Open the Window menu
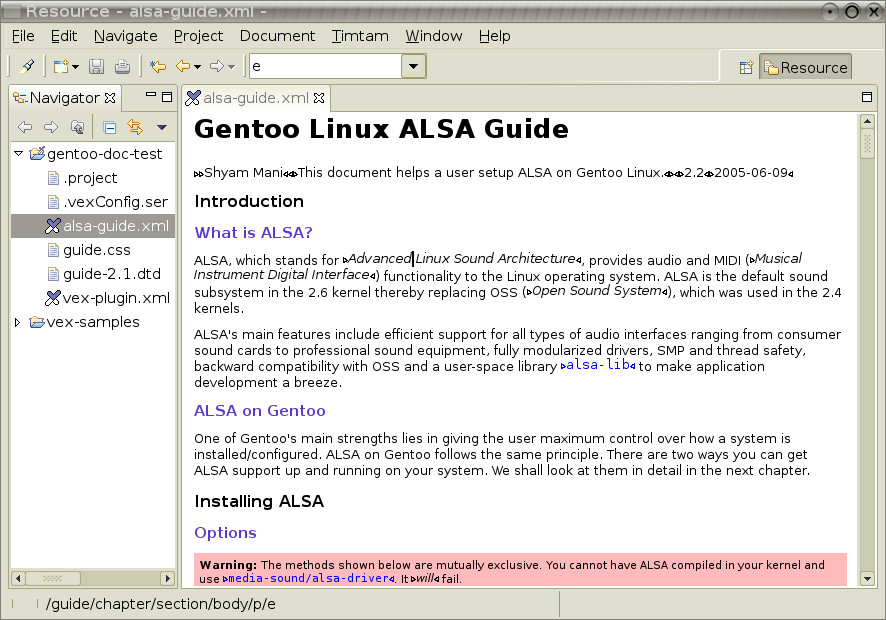The width and height of the screenshot is (886, 620). [434, 36]
